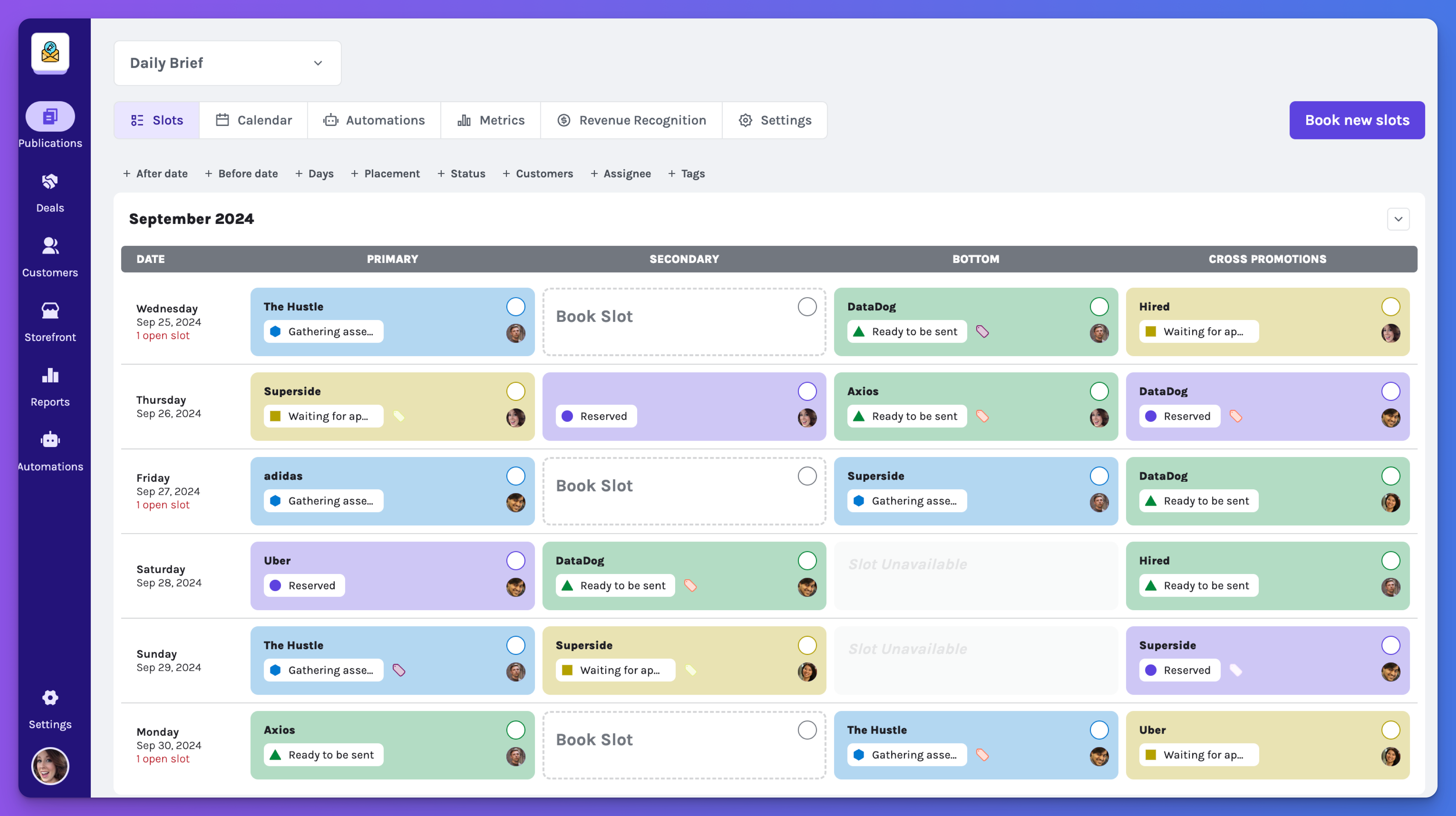Click tag icon on Sunday Superside Secondary slot

690,671
